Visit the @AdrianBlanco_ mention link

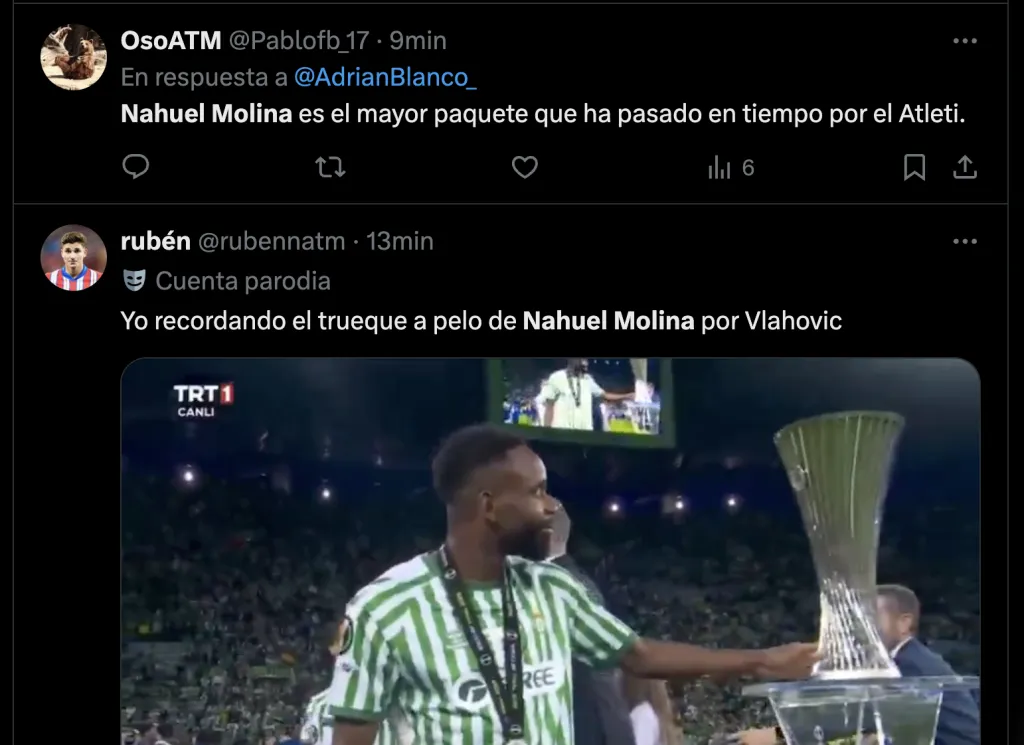pos(385,77)
